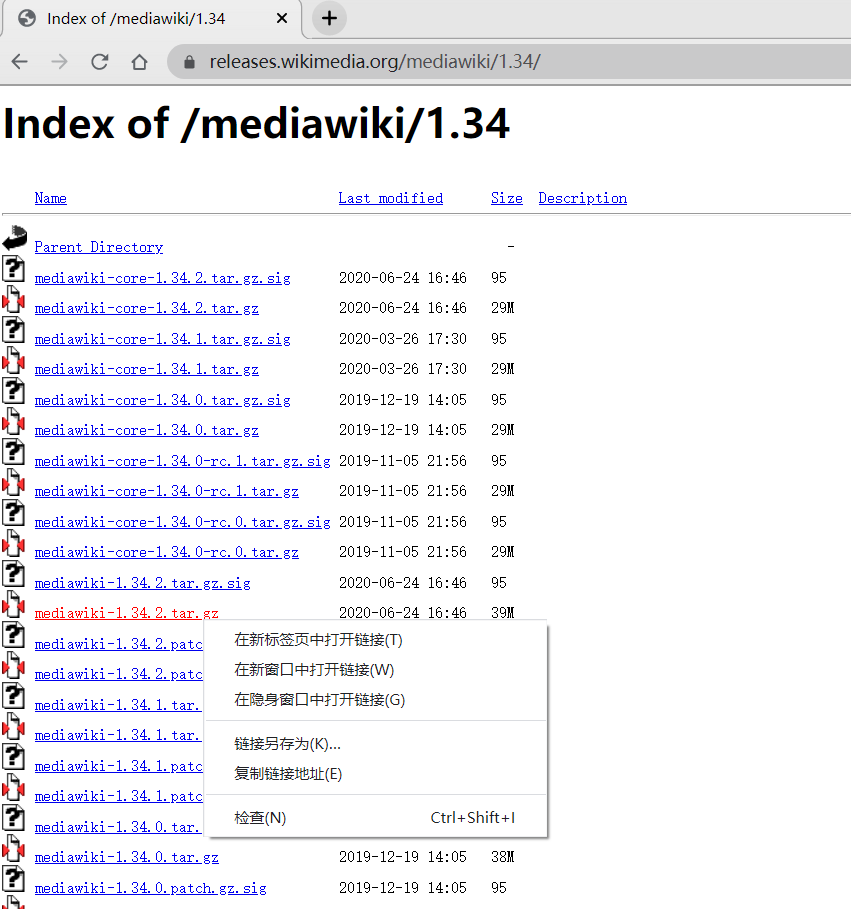The height and width of the screenshot is (909, 851).
Task: Open mediawiki-core-1.34.1.tar.gz.sig link
Action: click(162, 339)
